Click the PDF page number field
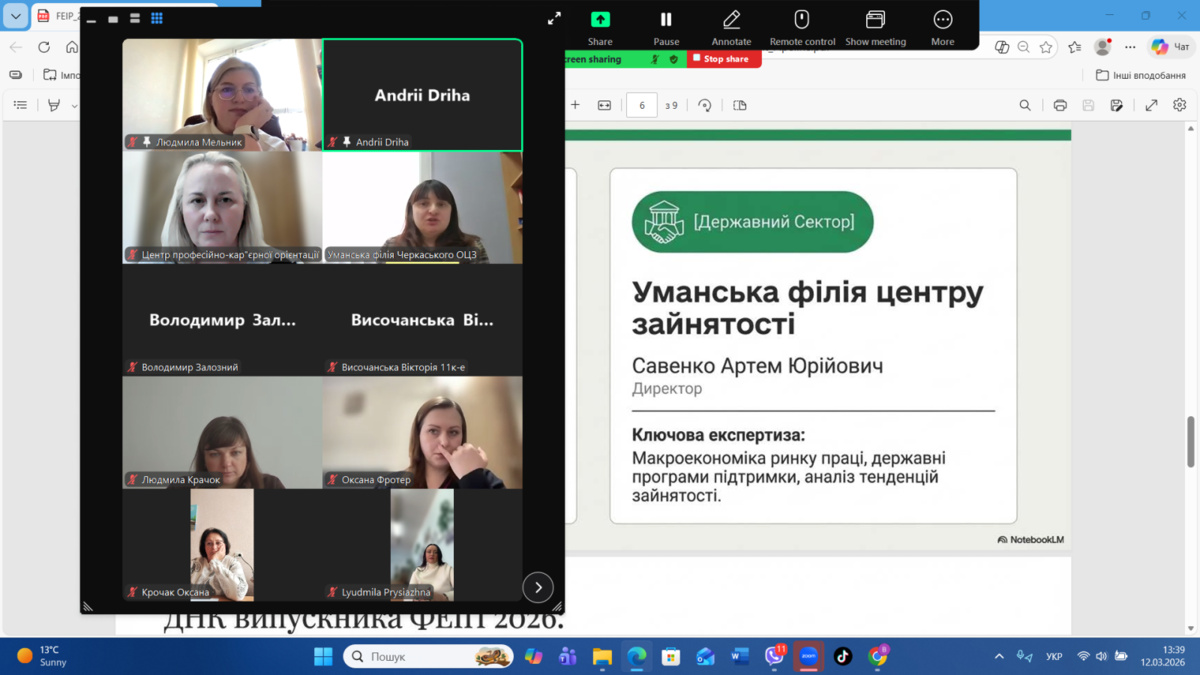 click(642, 105)
